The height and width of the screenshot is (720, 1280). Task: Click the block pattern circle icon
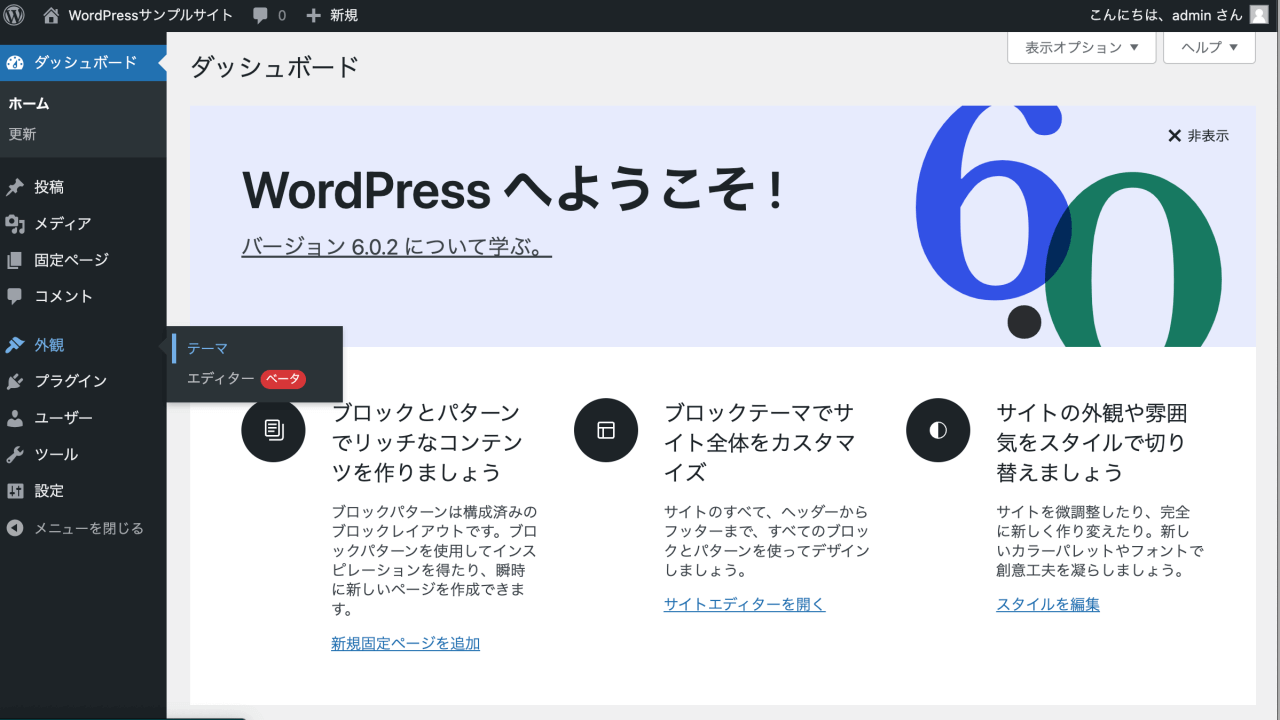(273, 430)
